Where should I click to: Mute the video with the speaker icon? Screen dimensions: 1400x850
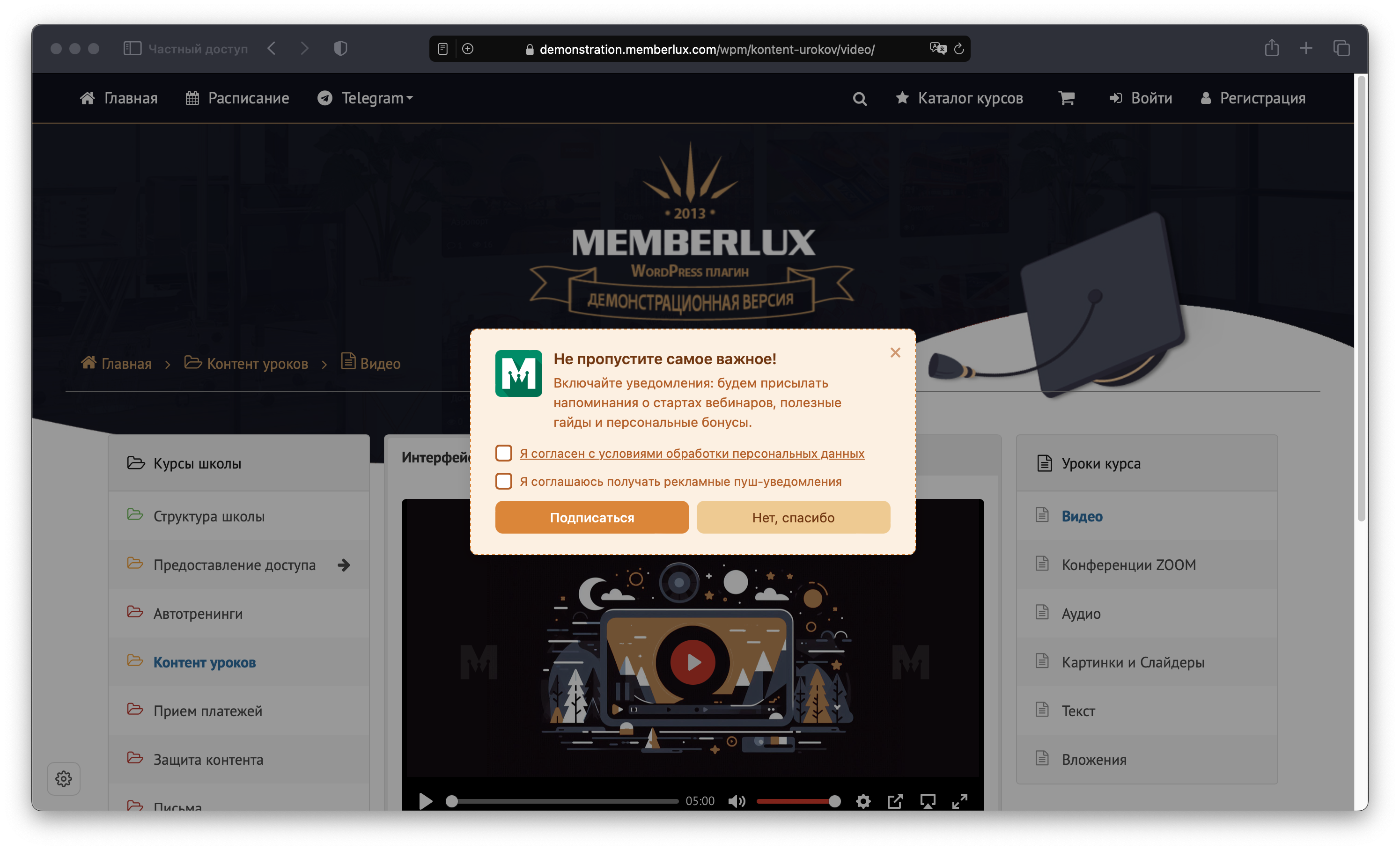tap(737, 801)
